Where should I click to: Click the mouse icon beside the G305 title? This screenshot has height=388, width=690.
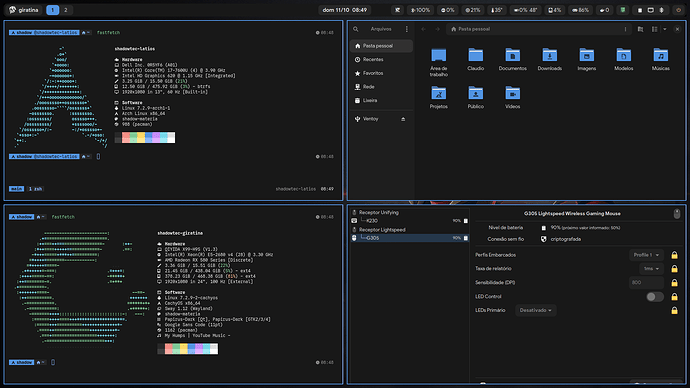coord(677,214)
